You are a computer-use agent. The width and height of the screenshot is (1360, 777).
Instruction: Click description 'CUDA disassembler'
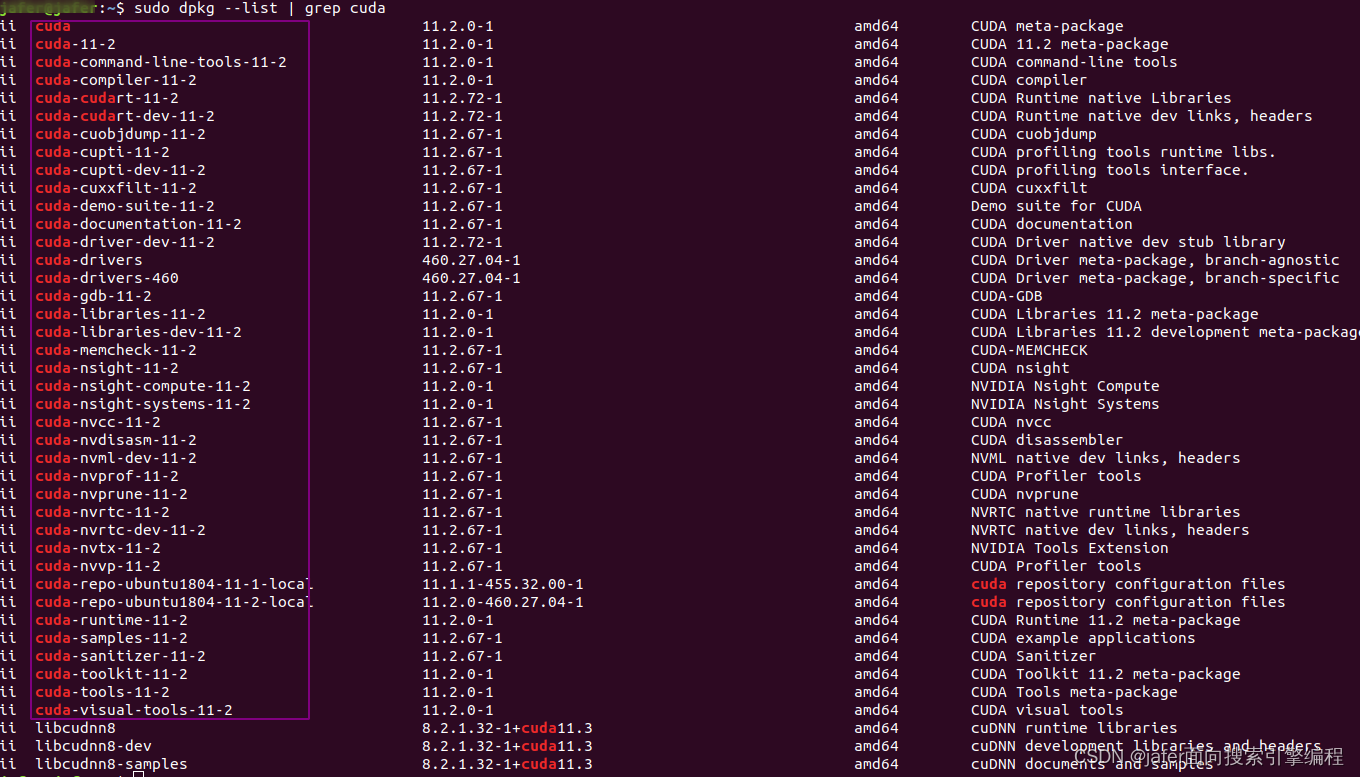(1047, 440)
